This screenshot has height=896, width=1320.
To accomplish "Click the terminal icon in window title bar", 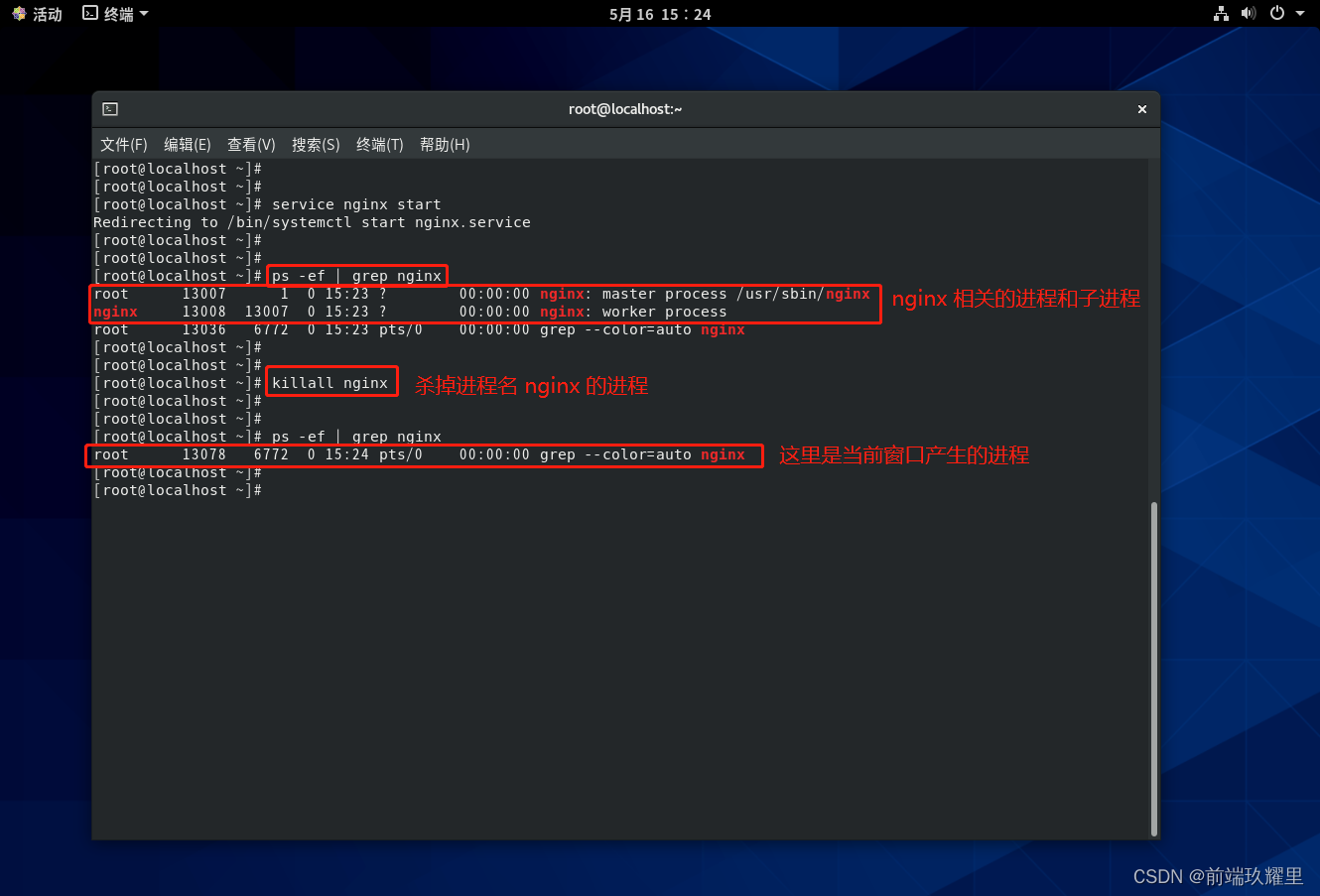I will pos(110,109).
